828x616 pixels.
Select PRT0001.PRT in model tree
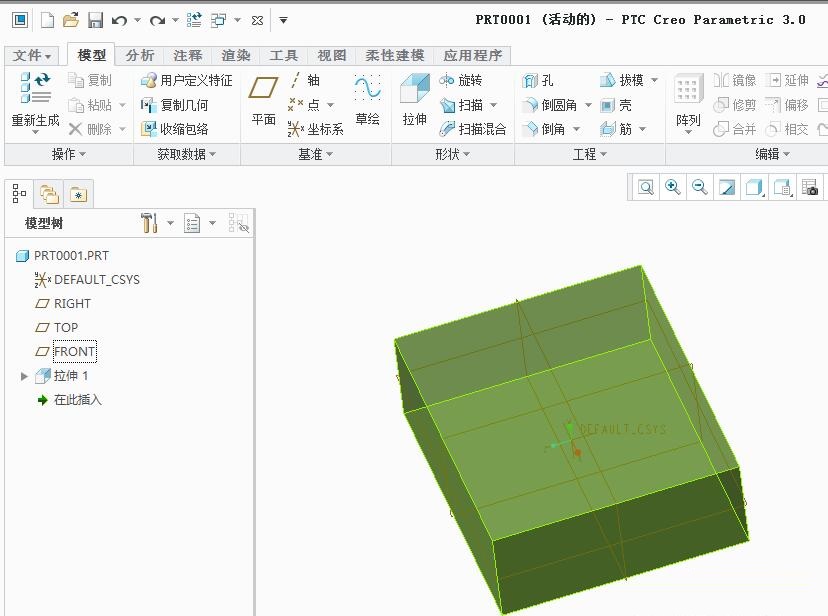[63, 256]
